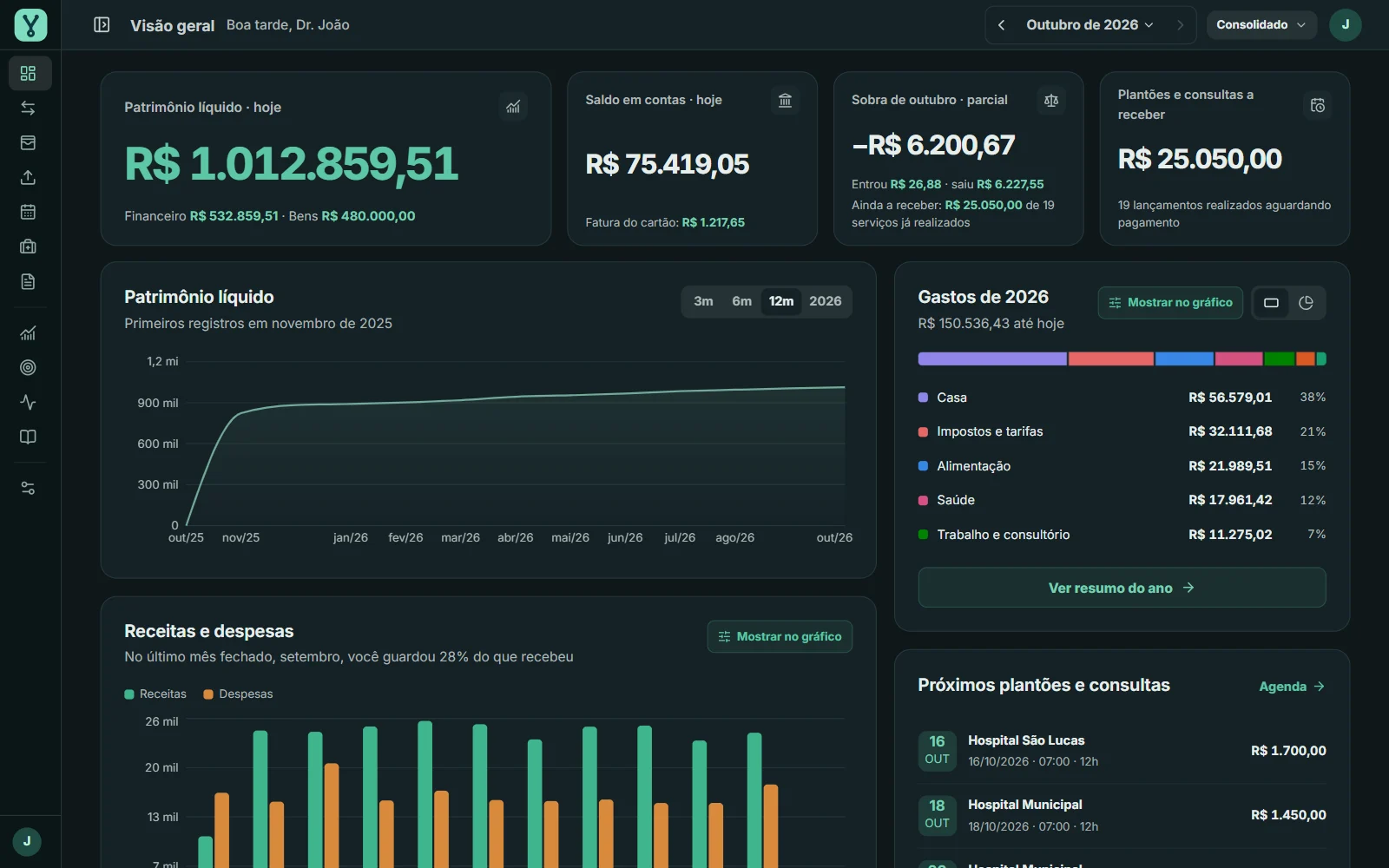Screen dimensions: 1389x868
Task: Click the pink Saúde segment of spending bar
Action: tap(1239, 358)
